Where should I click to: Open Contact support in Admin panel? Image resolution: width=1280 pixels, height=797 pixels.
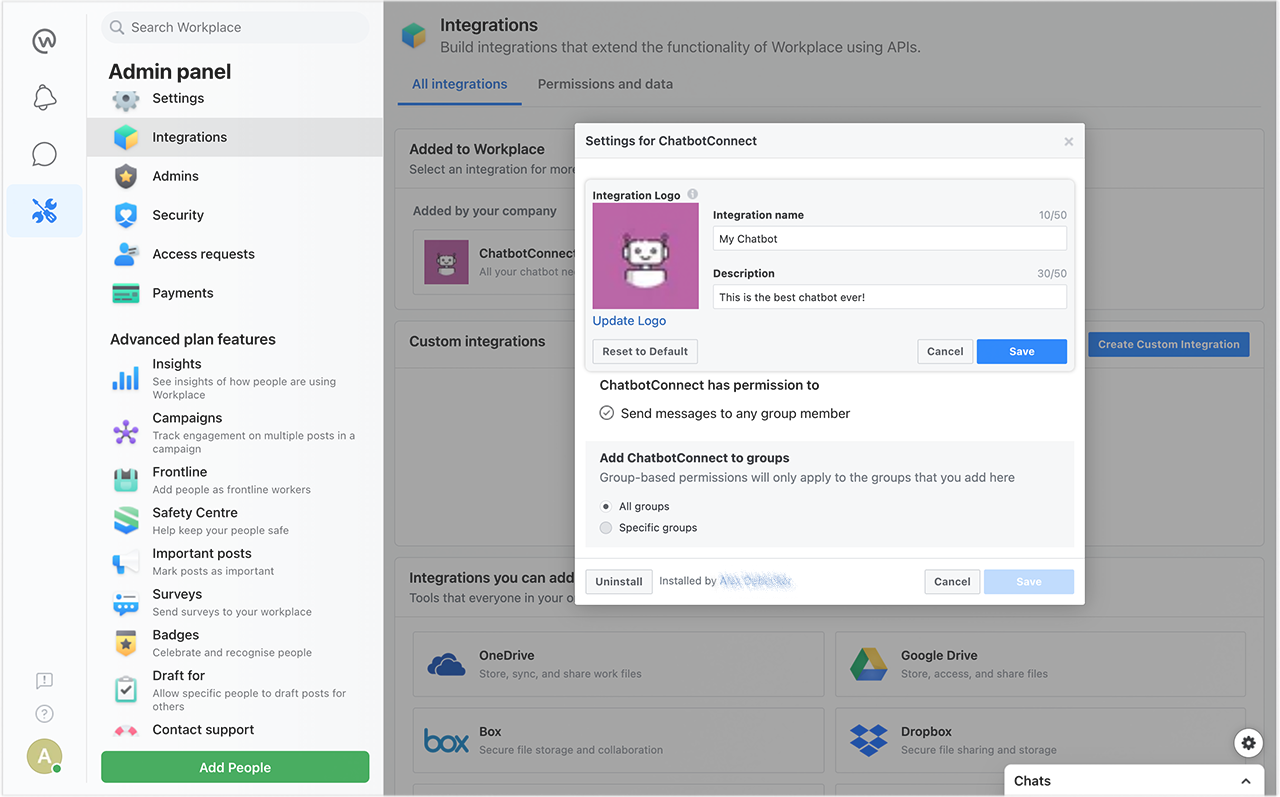[x=205, y=730]
